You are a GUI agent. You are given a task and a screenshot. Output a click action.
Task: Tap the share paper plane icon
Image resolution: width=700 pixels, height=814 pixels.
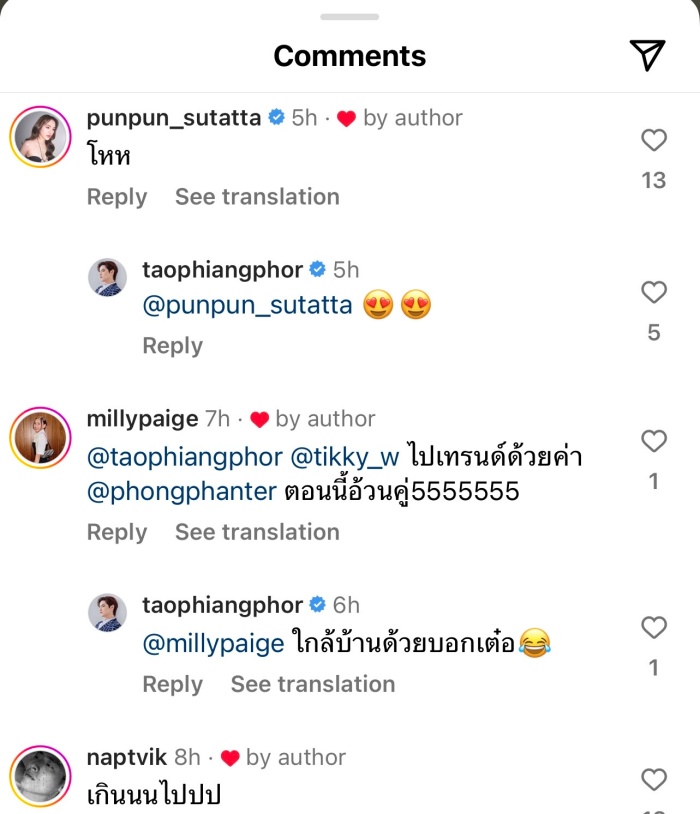[649, 56]
